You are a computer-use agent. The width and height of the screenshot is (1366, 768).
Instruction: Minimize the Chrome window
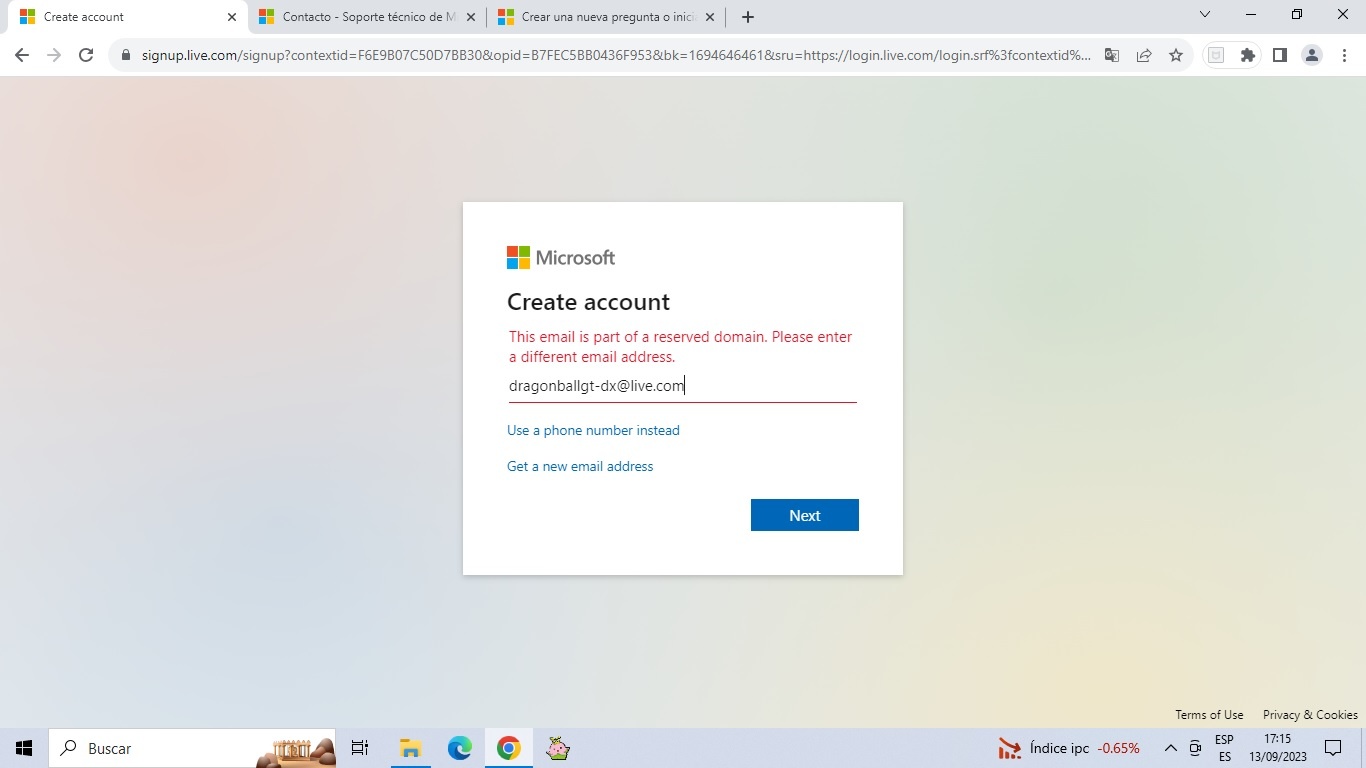[1251, 15]
